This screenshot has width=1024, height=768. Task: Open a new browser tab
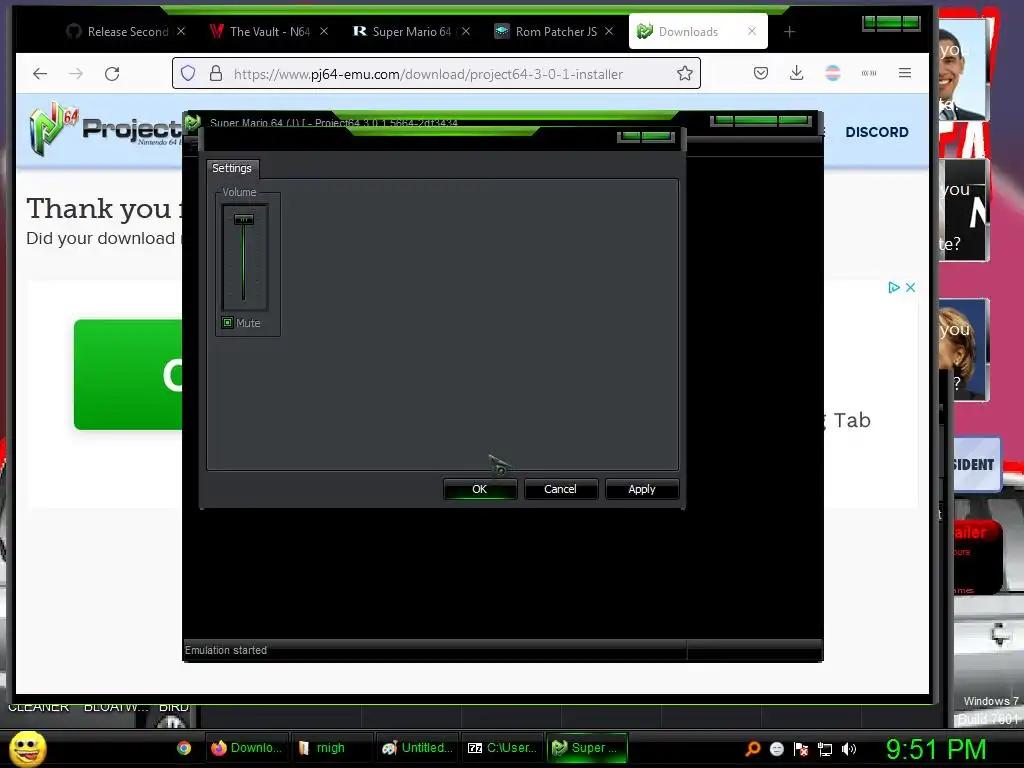[789, 31]
